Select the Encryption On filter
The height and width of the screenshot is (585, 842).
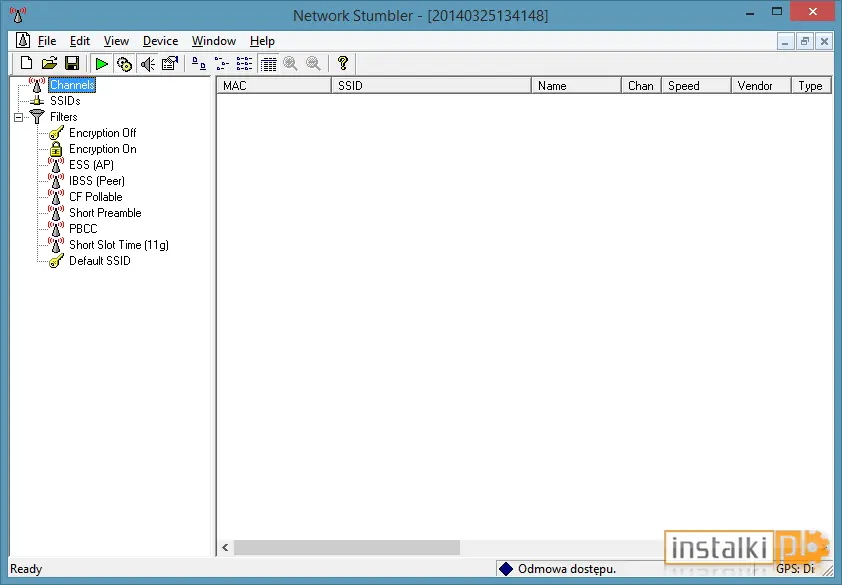click(x=103, y=149)
